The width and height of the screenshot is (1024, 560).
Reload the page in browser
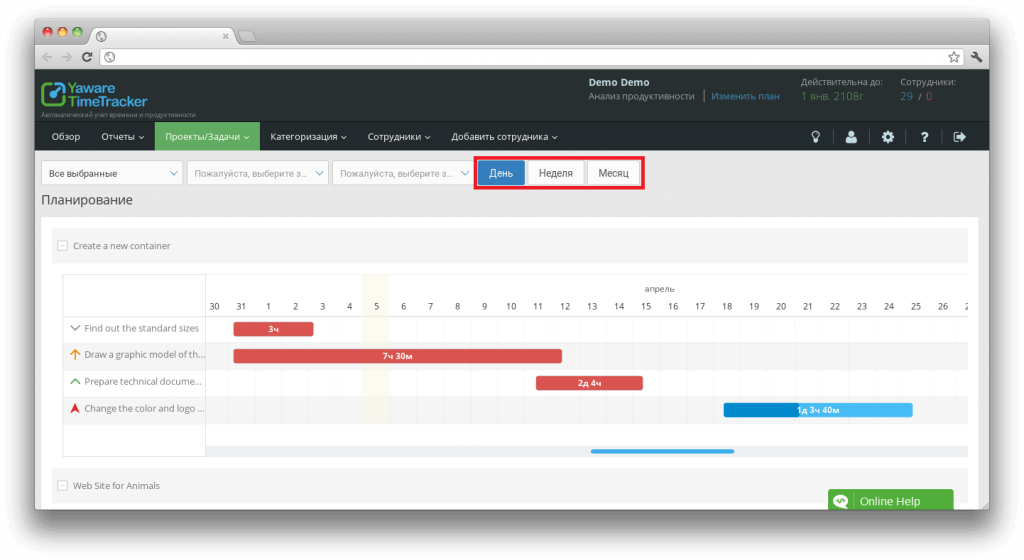click(x=88, y=57)
